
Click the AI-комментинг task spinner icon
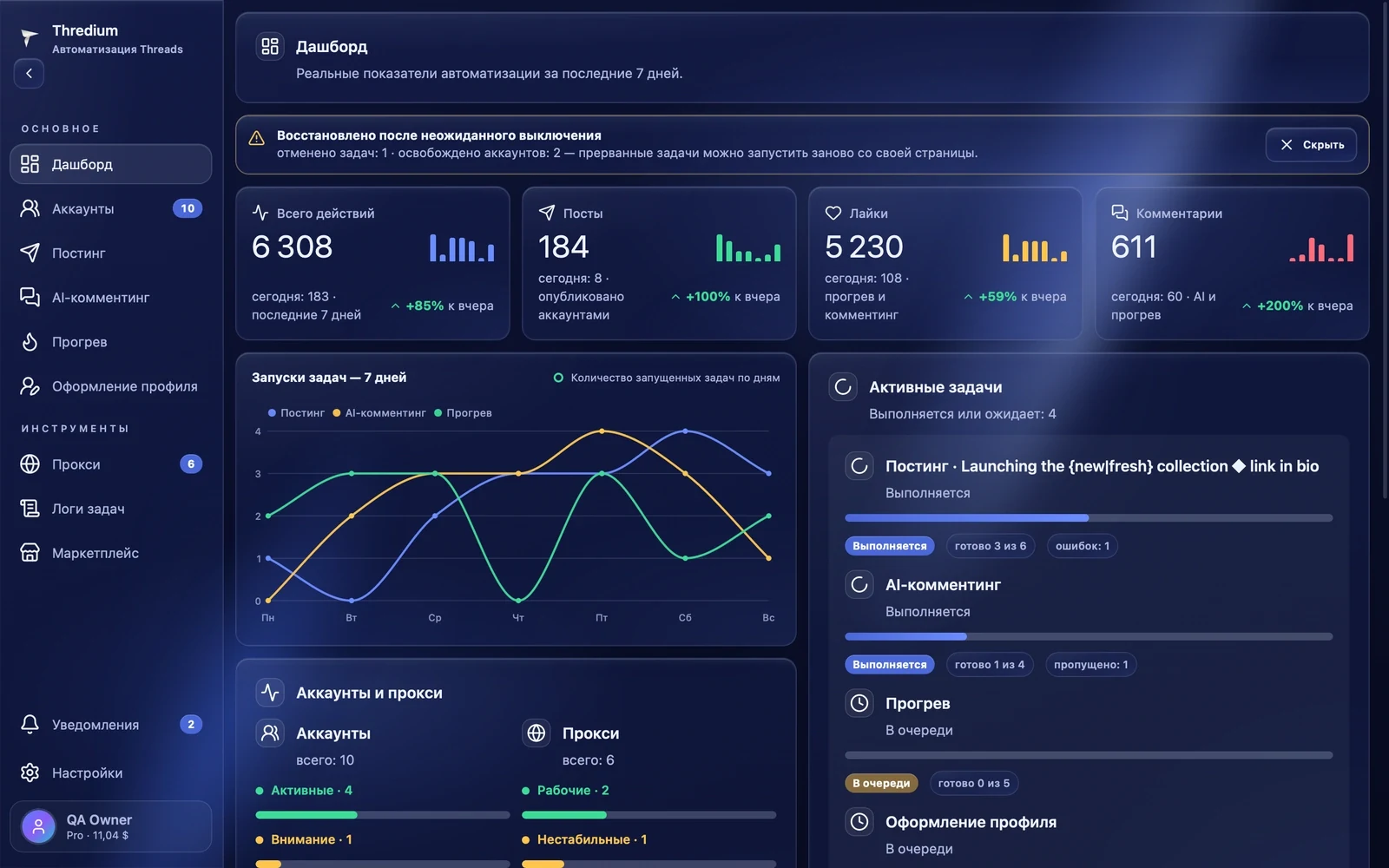859,585
